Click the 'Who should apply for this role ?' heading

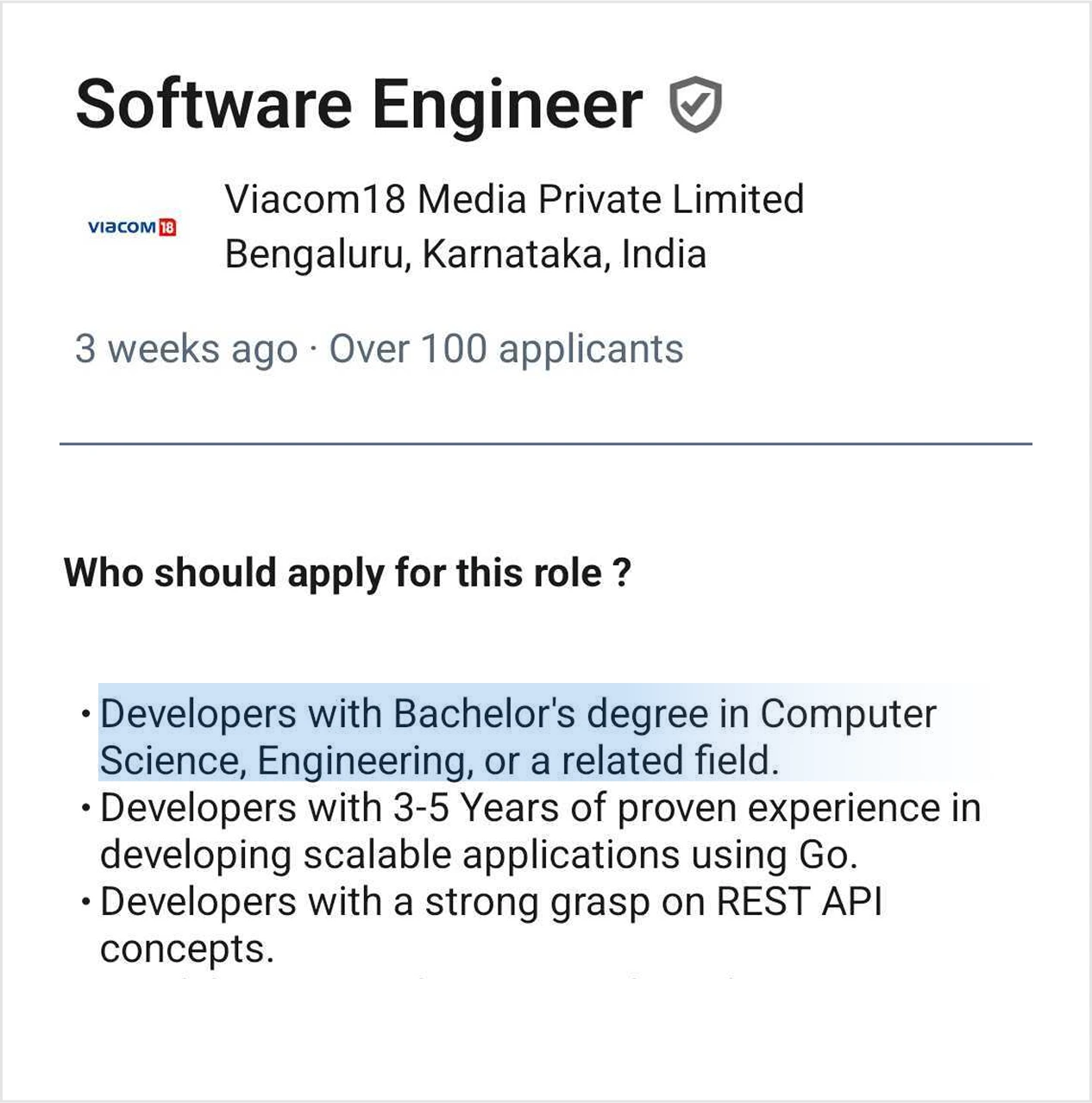[348, 573]
